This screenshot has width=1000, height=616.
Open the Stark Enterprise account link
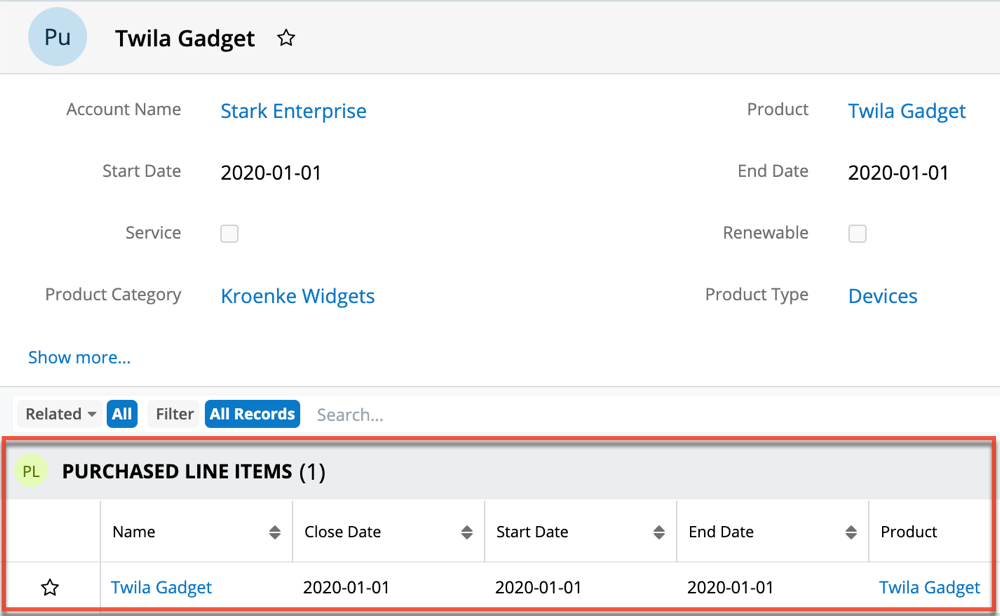click(x=293, y=111)
